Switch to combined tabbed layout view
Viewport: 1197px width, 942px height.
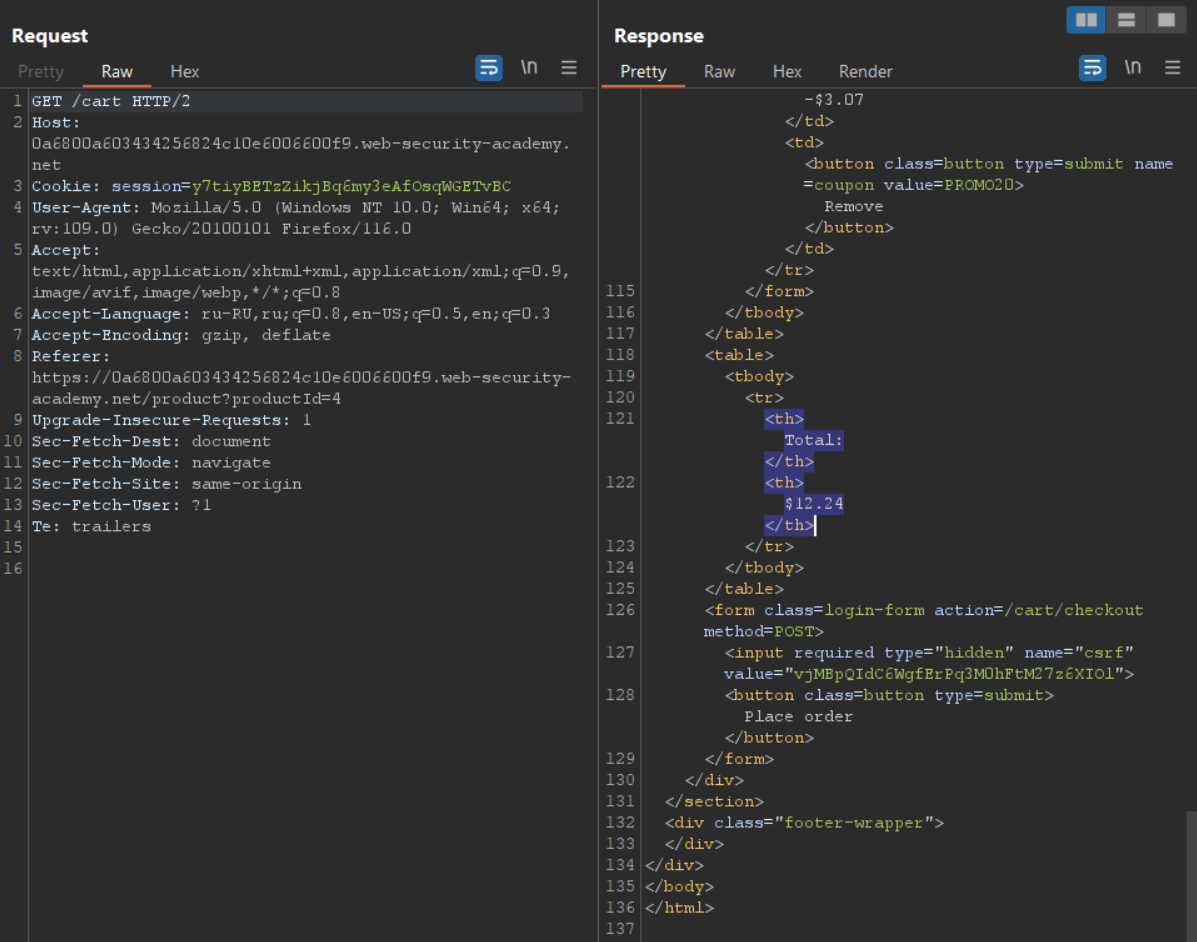[x=1166, y=20]
